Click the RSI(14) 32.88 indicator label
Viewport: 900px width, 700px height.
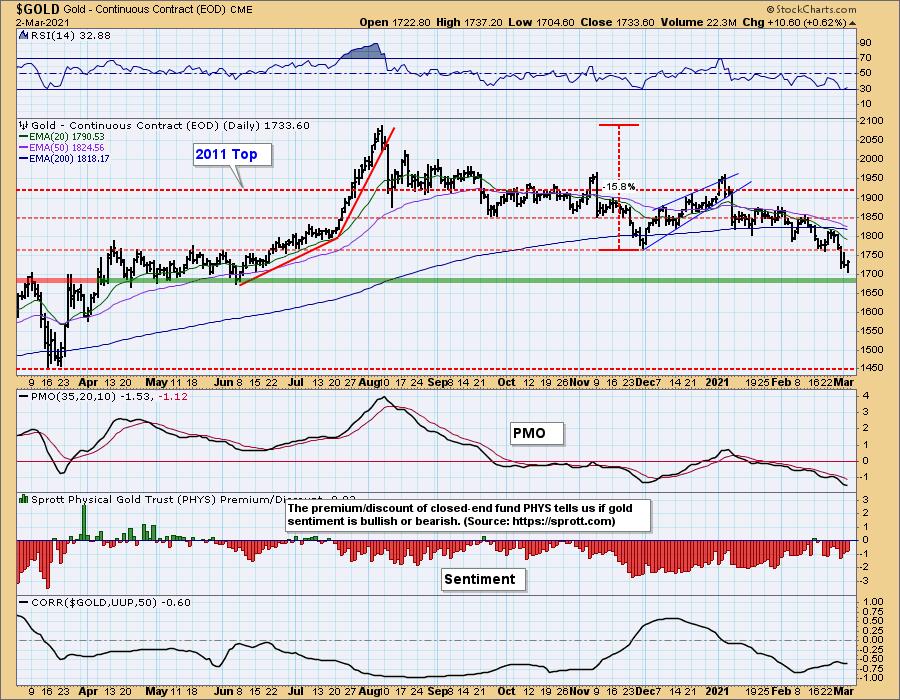pyautogui.click(x=70, y=35)
